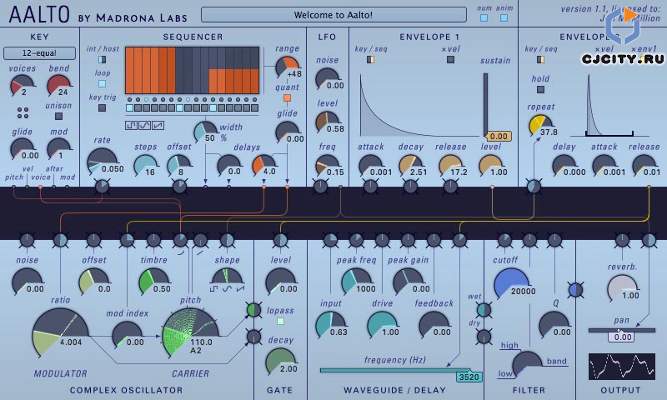Screen dimensions: 667x400
Task: Click the sequencer offset dial showing 8
Action: coord(178,165)
